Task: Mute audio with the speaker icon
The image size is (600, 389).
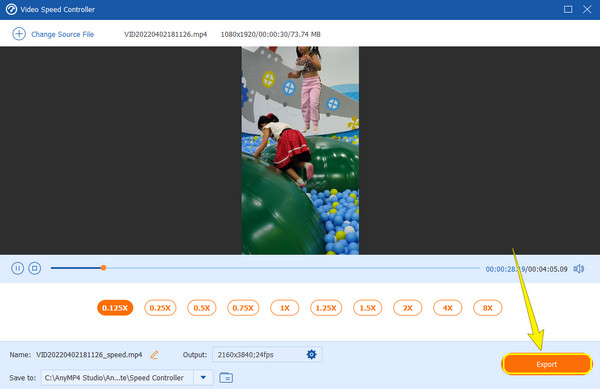Action: (x=579, y=269)
